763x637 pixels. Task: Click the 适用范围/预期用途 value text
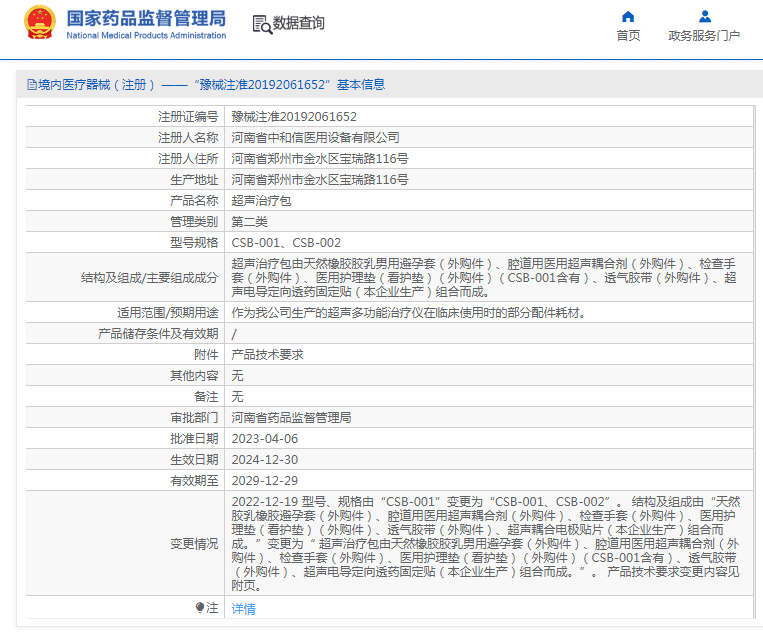point(408,312)
